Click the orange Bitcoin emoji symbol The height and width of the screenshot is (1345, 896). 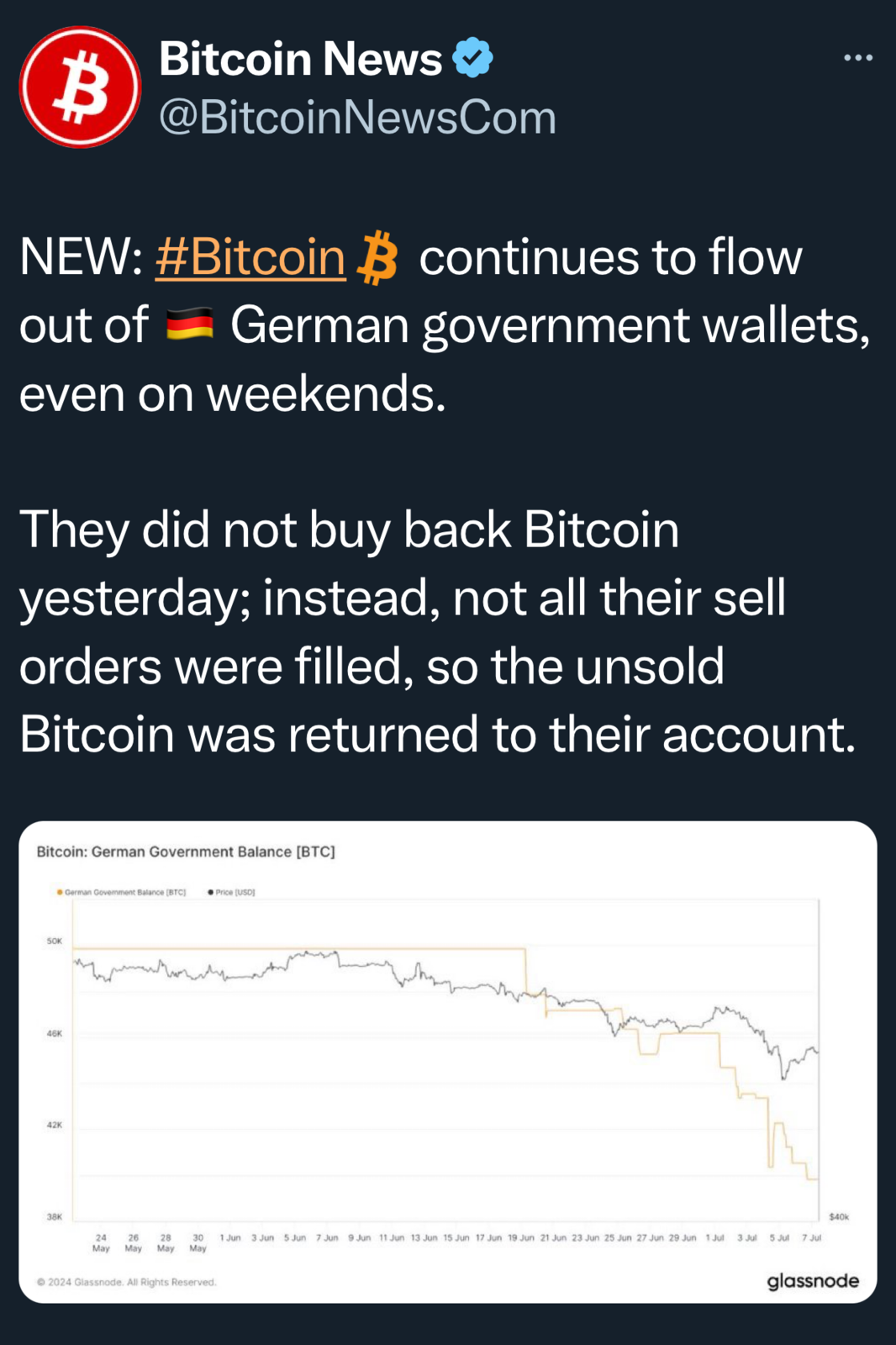[377, 257]
